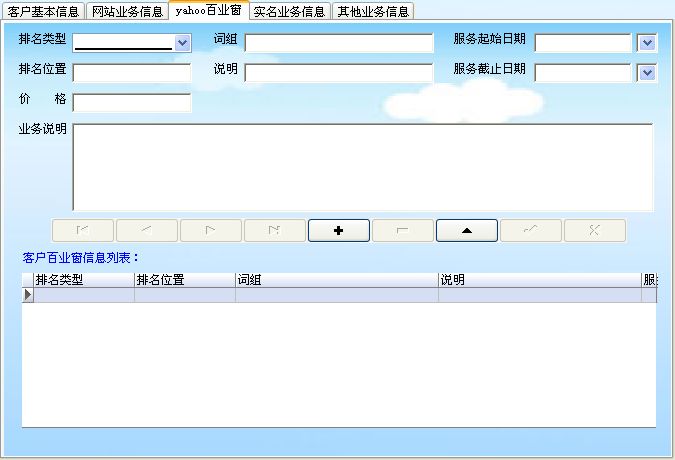Go to previous record navigator button
Viewport: 675px width, 460px height.
click(147, 230)
